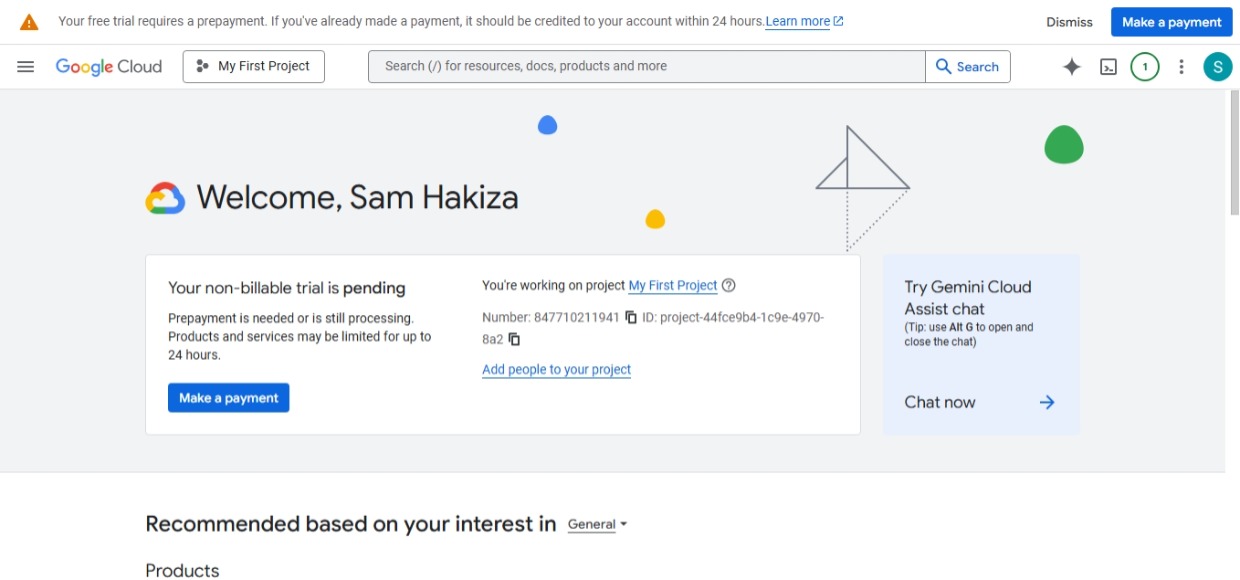Open the hamburger navigation menu
The height and width of the screenshot is (580, 1240).
tap(26, 67)
